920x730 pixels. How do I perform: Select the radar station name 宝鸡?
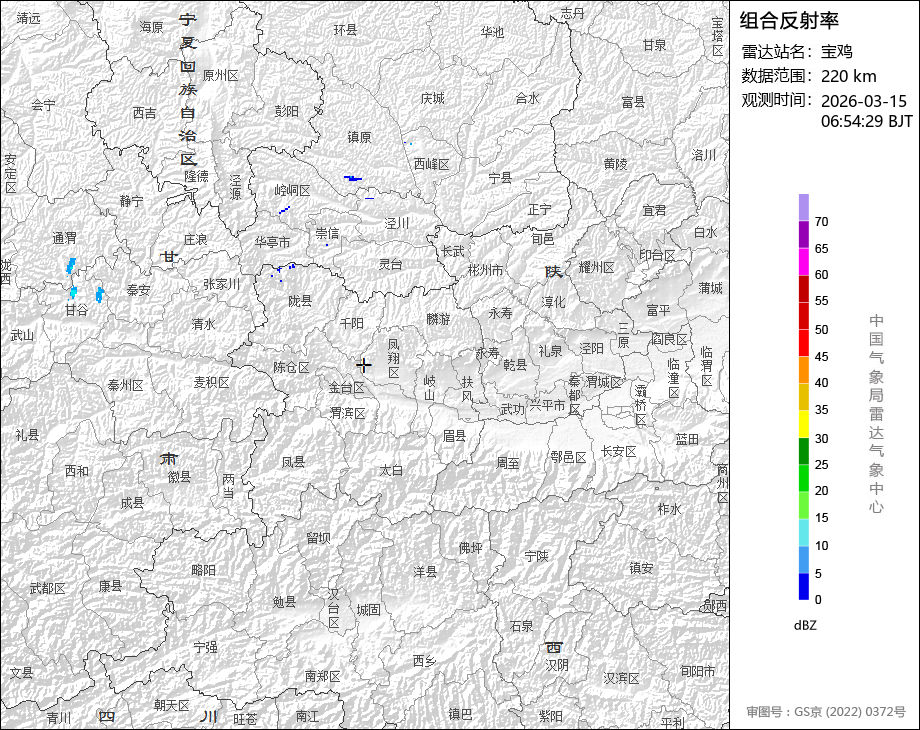coord(836,52)
